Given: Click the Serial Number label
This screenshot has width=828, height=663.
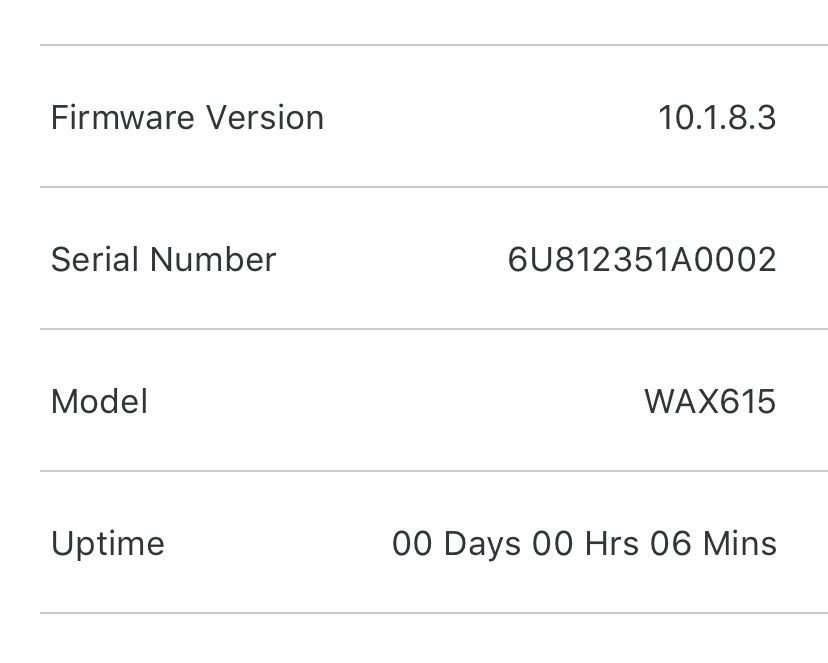Looking at the screenshot, I should [164, 259].
